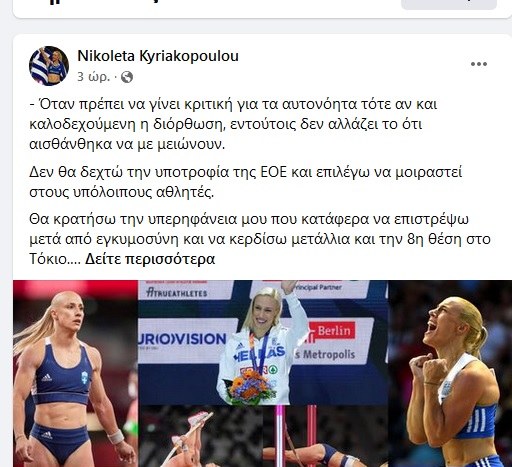
Task: Click paragraph "Θα κρατήσω την υπερηφάνεια"
Action: (260, 239)
